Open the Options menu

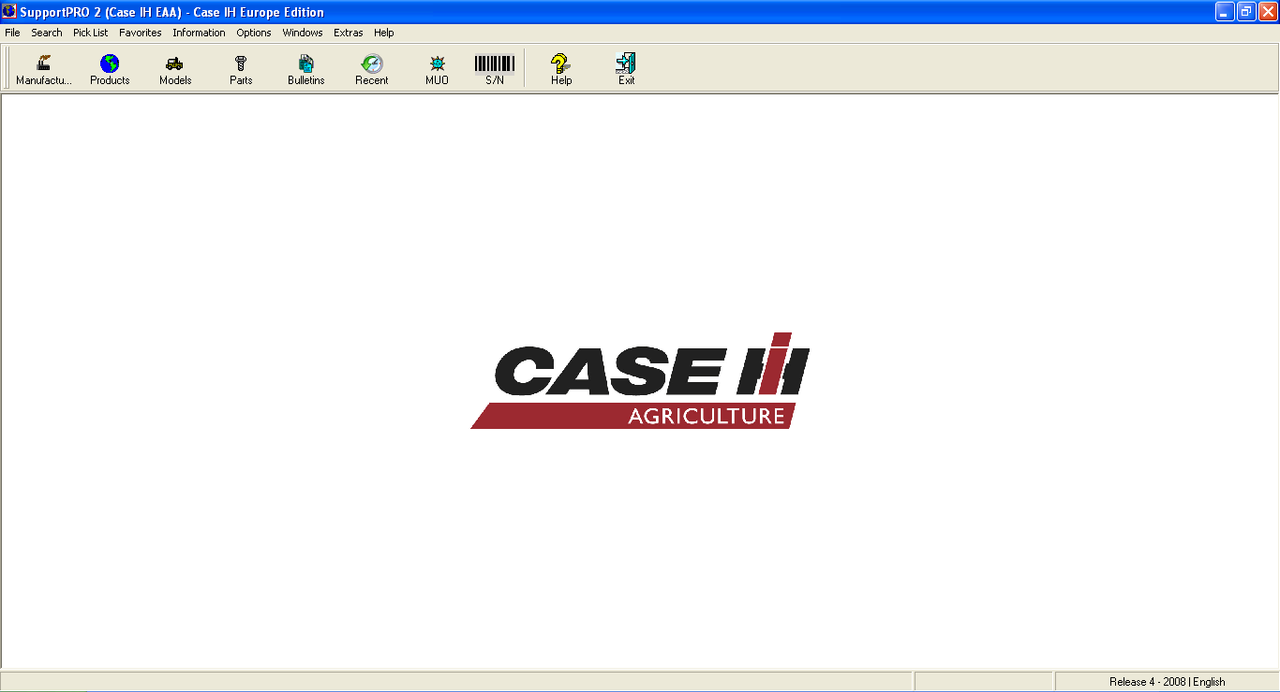[x=254, y=33]
